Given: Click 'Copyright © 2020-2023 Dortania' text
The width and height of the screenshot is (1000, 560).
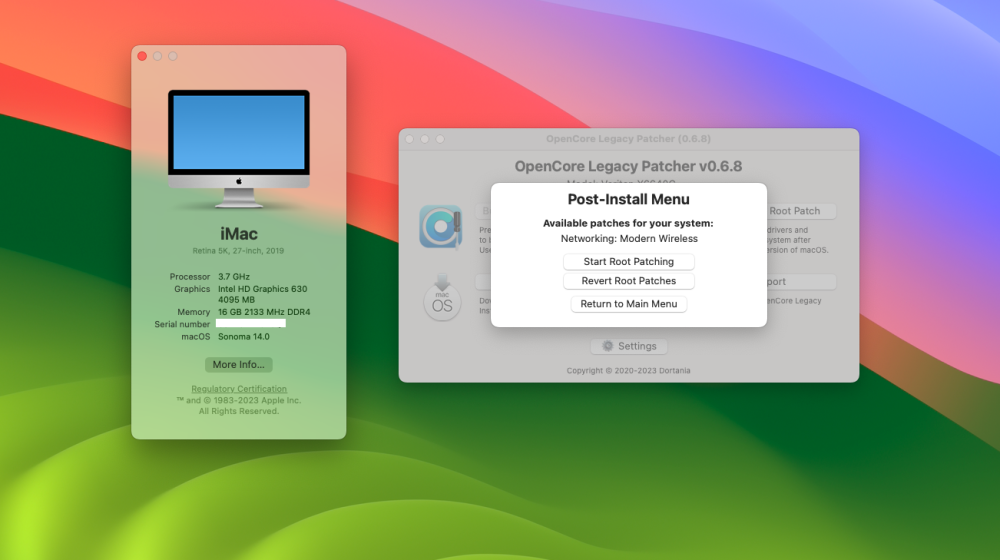Looking at the screenshot, I should pyautogui.click(x=628, y=371).
